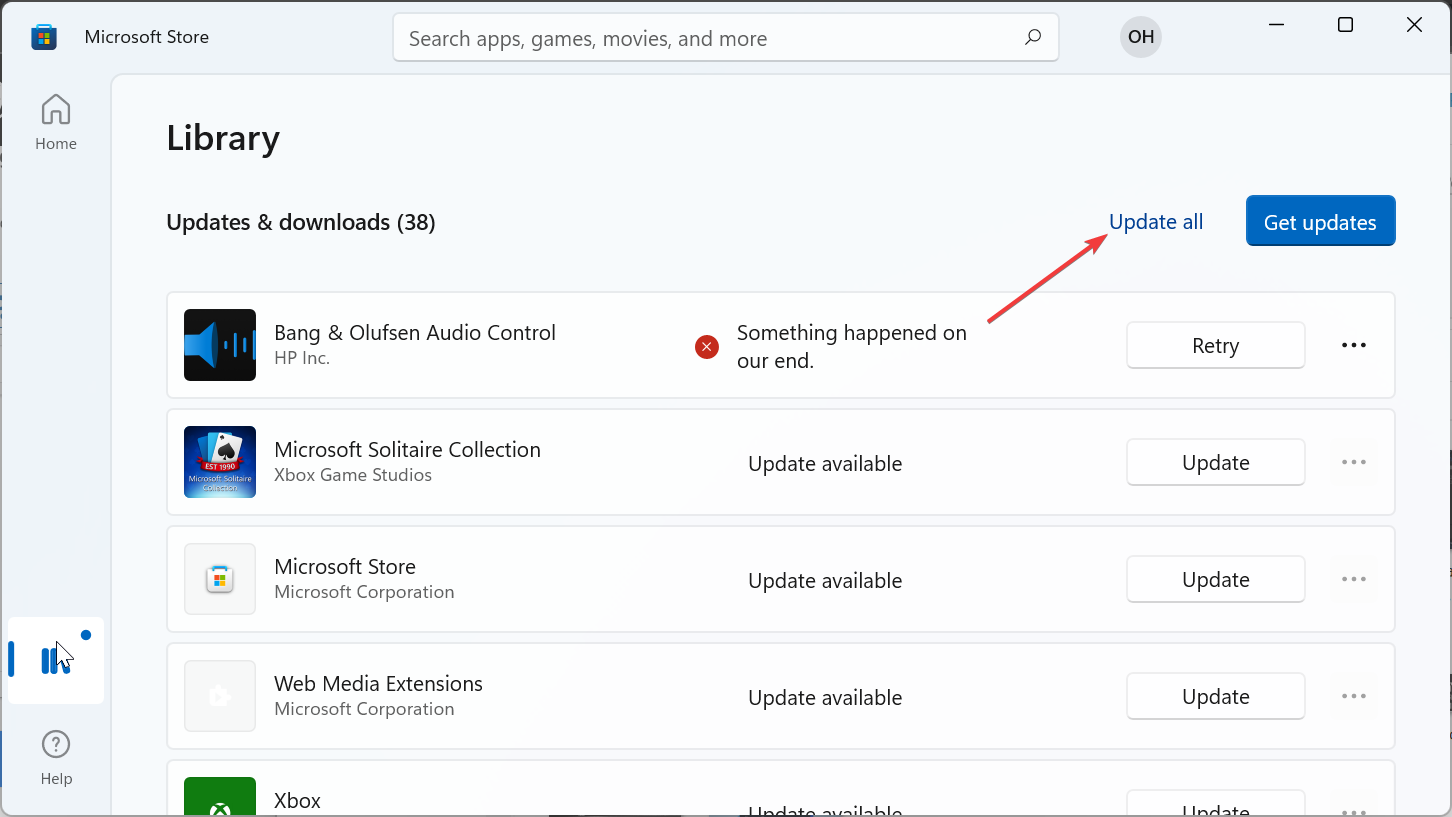1452x817 pixels.
Task: Open more options for Web Media Extensions
Action: tap(1353, 696)
